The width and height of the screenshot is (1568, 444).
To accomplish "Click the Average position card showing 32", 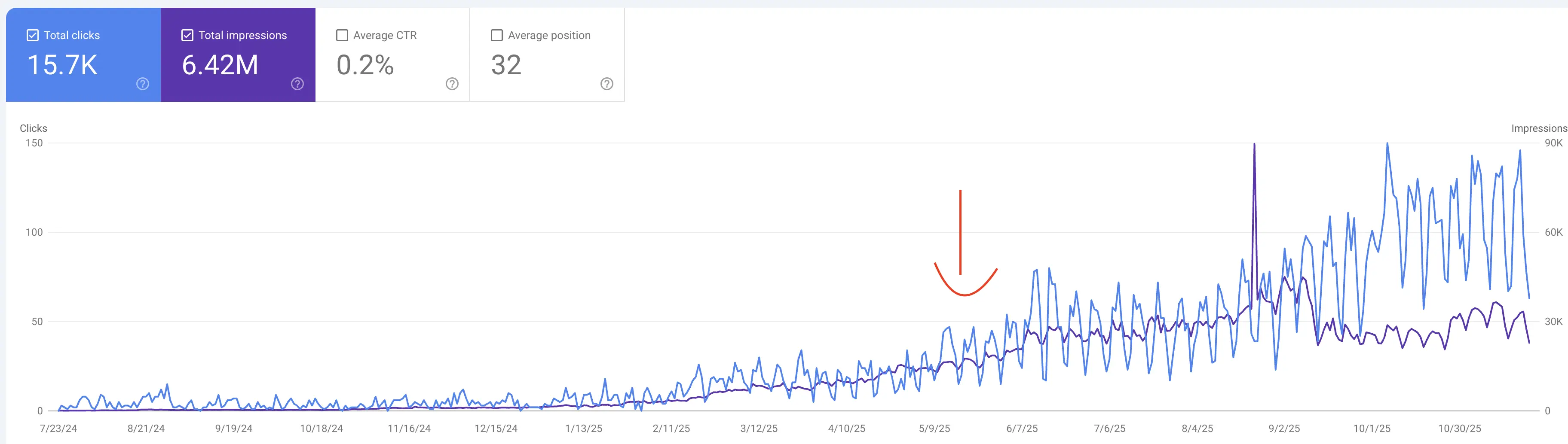I will (548, 55).
